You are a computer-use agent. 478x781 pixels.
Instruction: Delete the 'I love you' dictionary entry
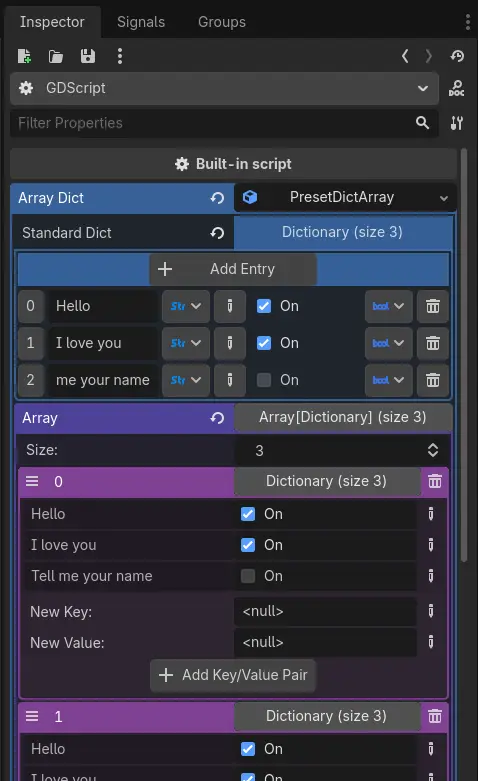[433, 343]
